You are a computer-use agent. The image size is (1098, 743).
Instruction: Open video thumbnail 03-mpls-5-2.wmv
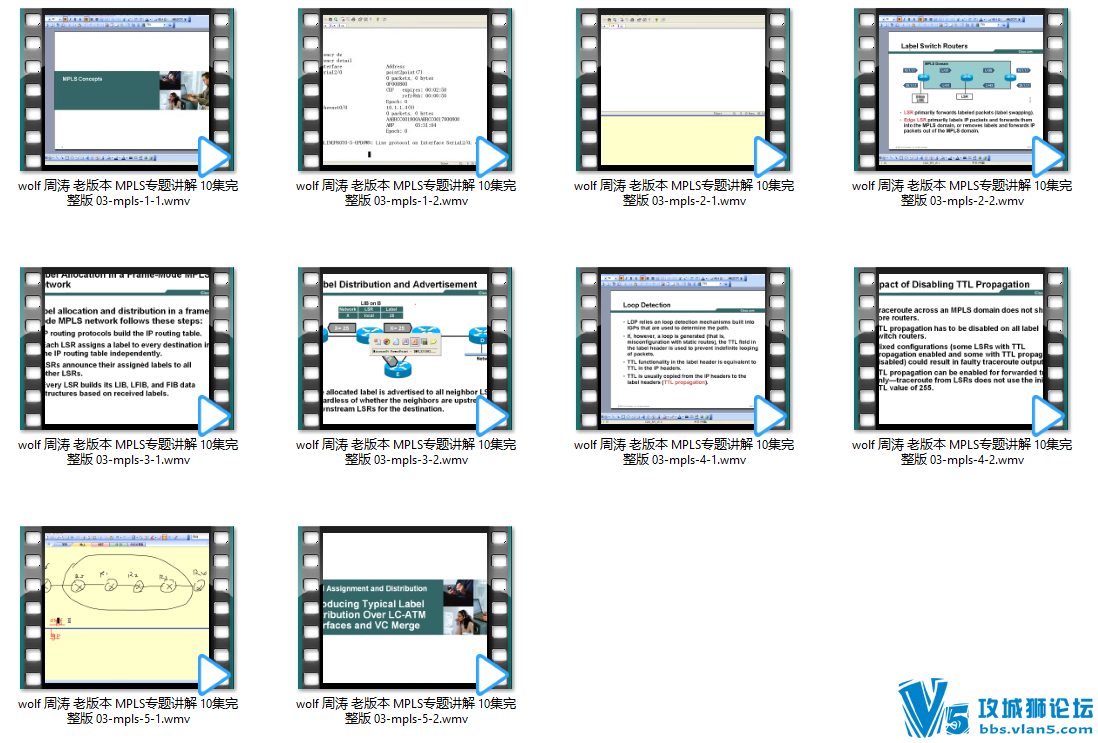pos(405,608)
